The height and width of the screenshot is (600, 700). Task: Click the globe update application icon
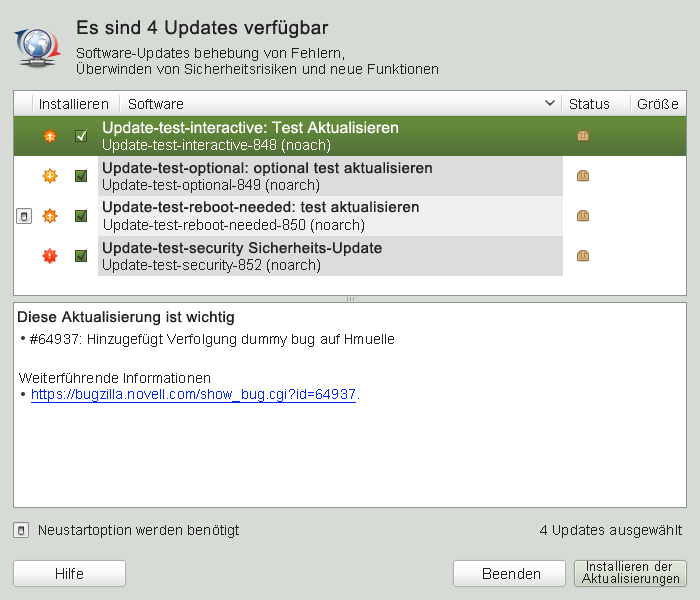tap(38, 48)
